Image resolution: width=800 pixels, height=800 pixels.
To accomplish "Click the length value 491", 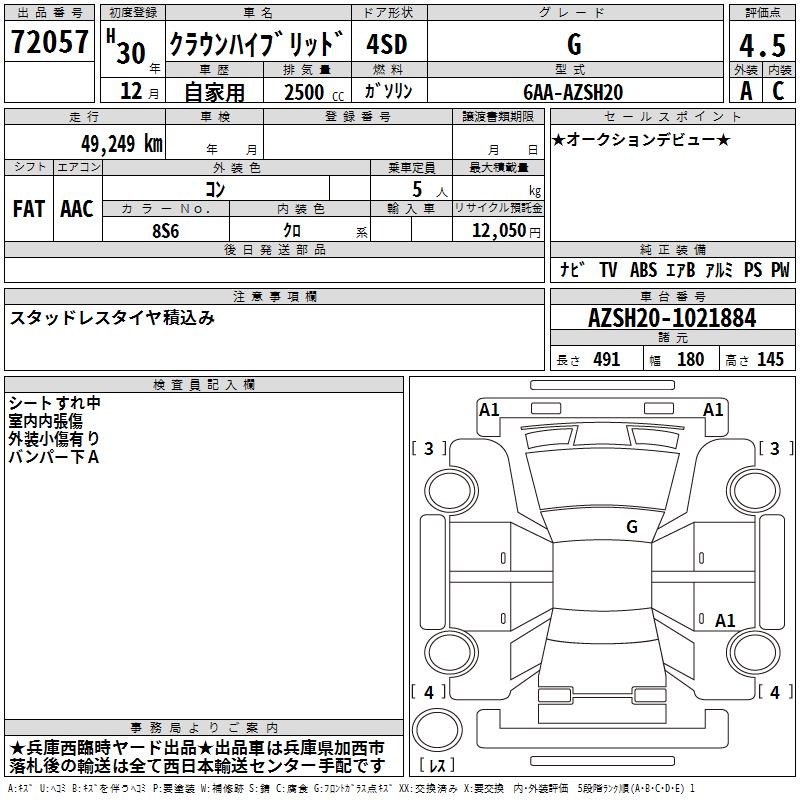I will [x=607, y=360].
